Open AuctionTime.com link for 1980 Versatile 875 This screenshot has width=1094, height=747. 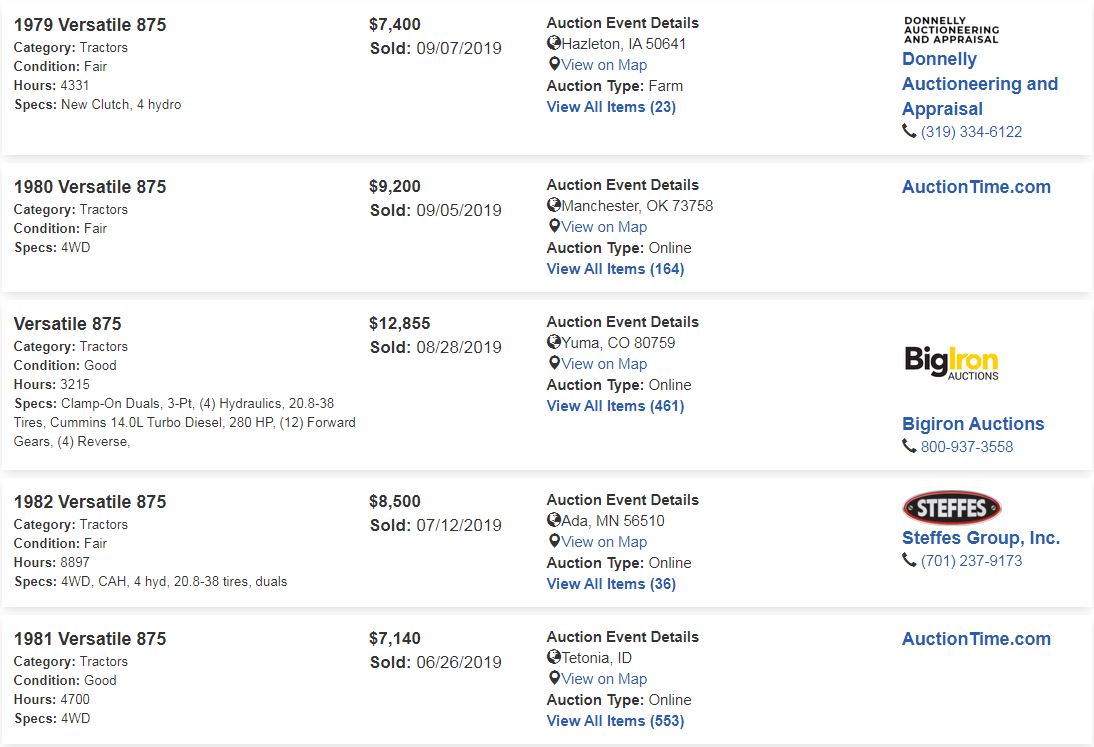pos(976,187)
